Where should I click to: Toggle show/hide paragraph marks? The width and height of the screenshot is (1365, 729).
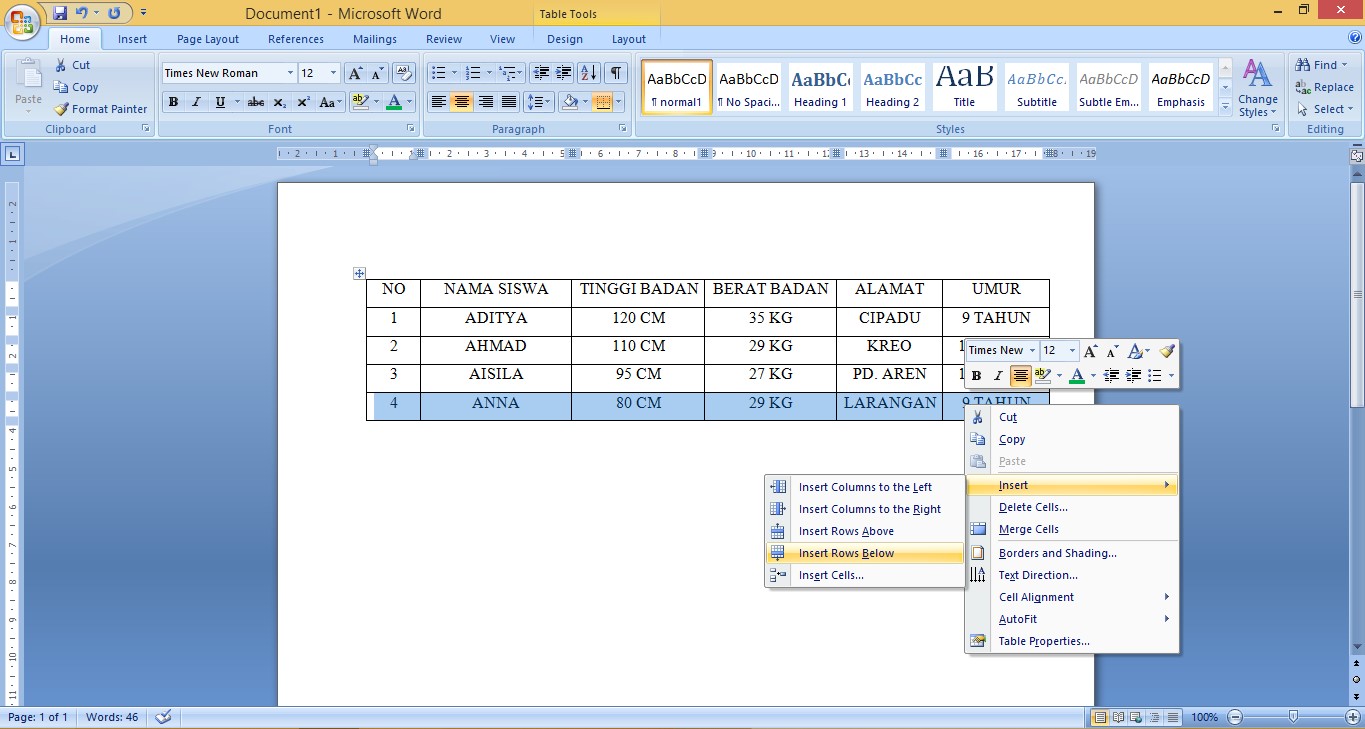pyautogui.click(x=616, y=72)
